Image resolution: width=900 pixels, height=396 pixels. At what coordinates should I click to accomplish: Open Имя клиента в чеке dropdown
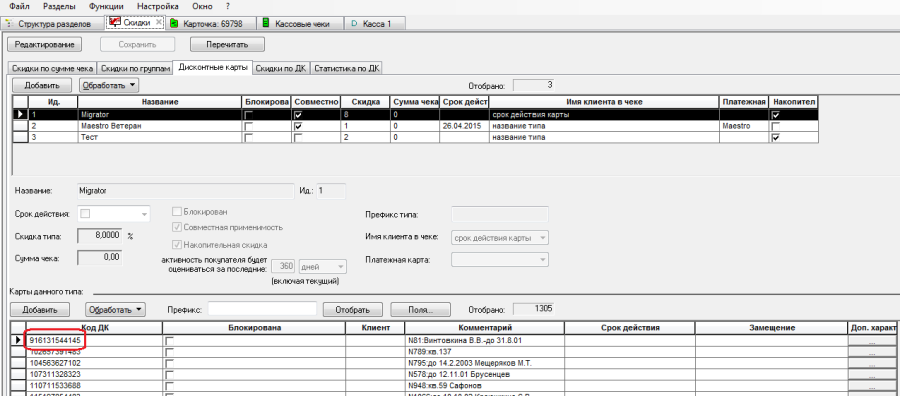pyautogui.click(x=543, y=238)
